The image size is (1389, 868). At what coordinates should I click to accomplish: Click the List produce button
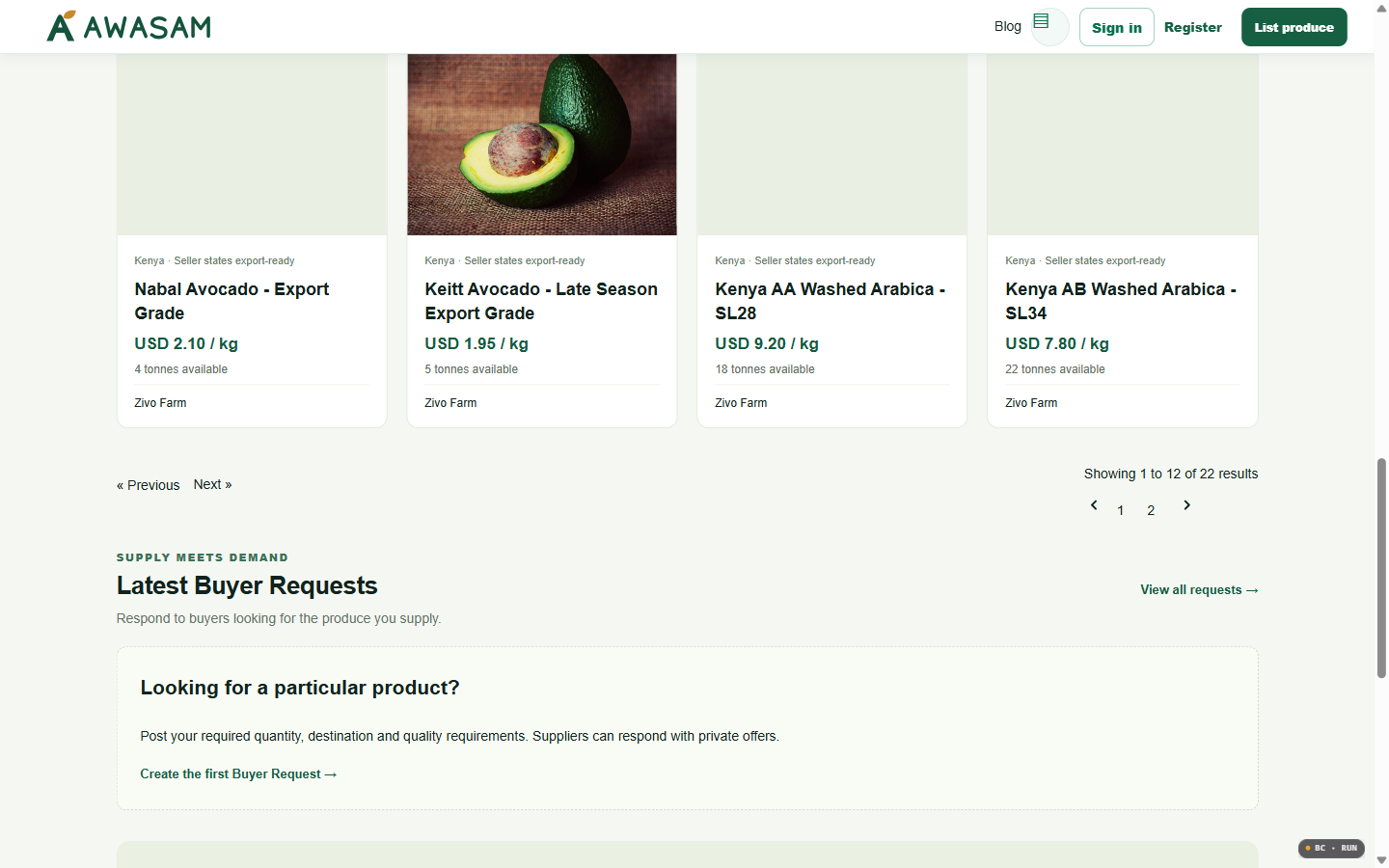[1294, 27]
